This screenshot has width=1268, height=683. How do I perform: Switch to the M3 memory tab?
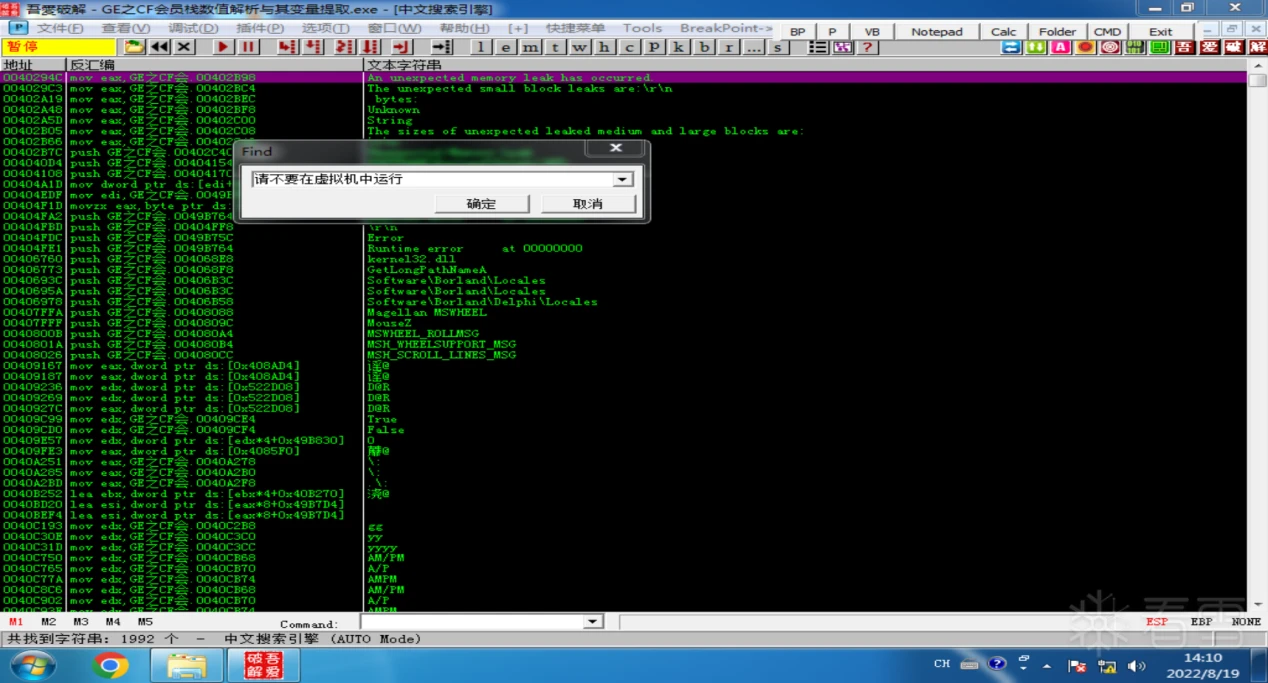[81, 622]
